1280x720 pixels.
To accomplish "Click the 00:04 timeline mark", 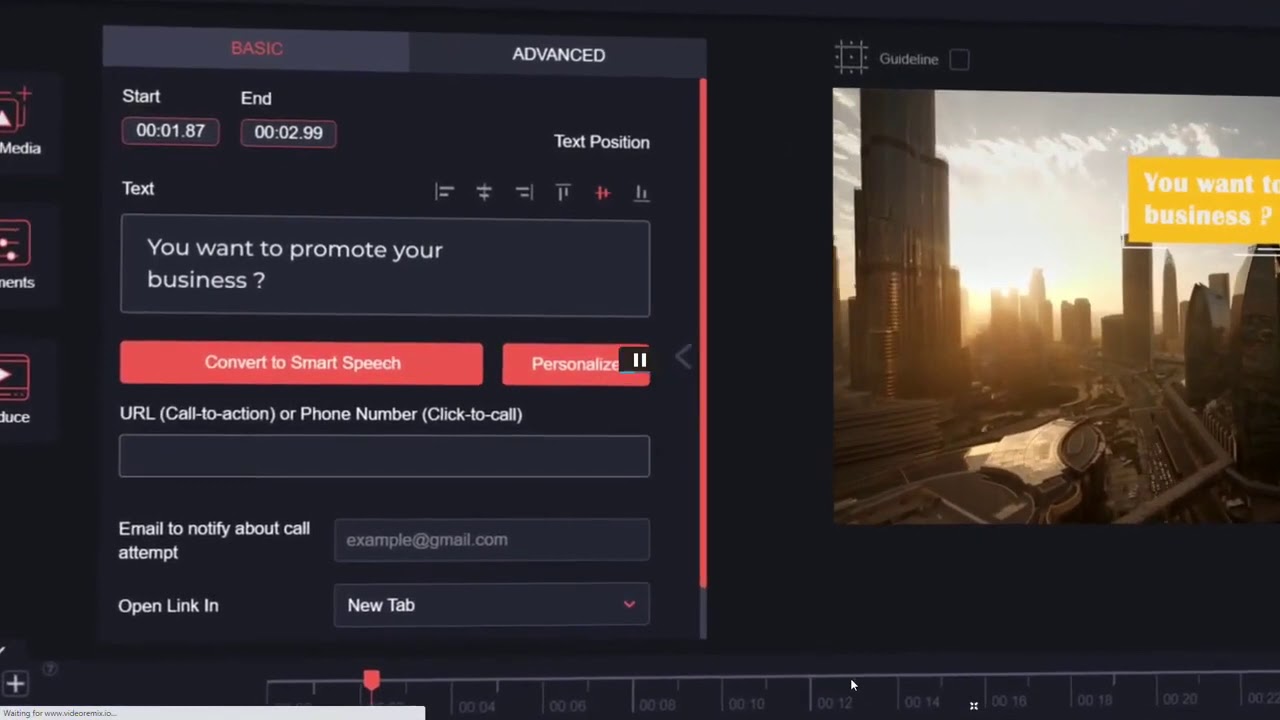I will [477, 707].
